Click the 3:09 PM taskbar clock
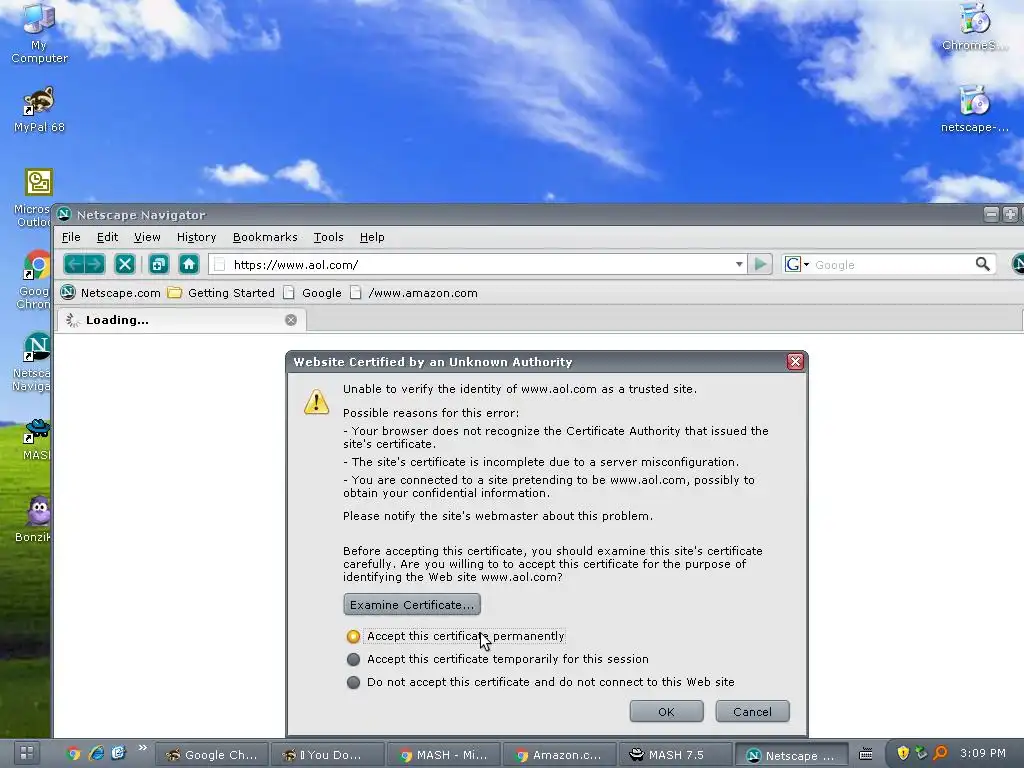Viewport: 1024px width, 768px height. (x=983, y=753)
